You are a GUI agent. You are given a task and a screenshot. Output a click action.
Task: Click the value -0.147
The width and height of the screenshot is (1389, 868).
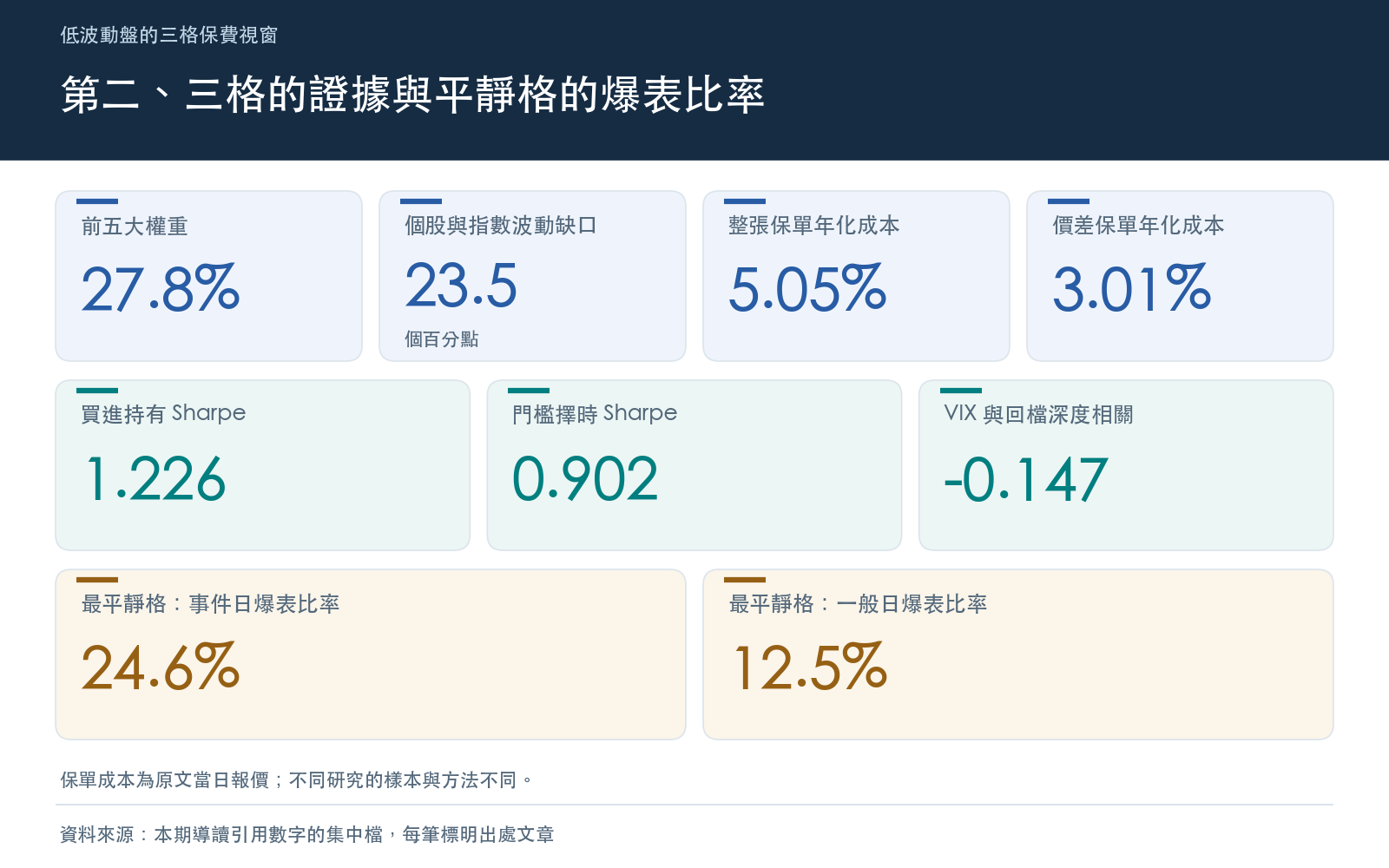point(1026,479)
